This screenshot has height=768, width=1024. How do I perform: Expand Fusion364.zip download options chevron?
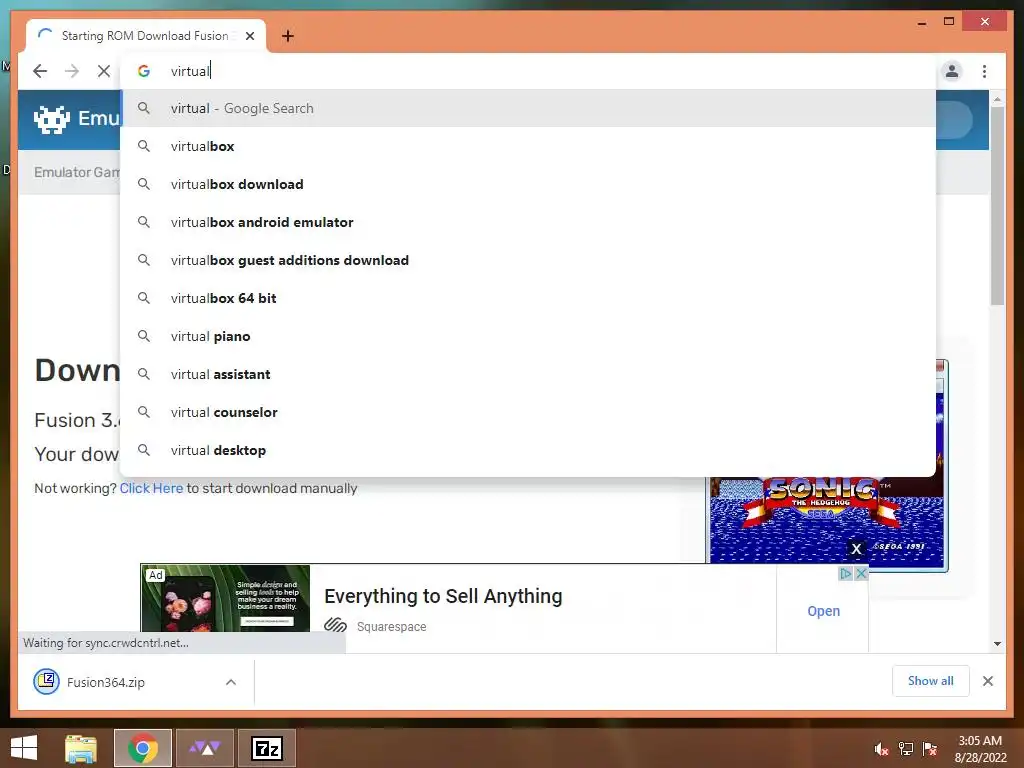(x=231, y=682)
